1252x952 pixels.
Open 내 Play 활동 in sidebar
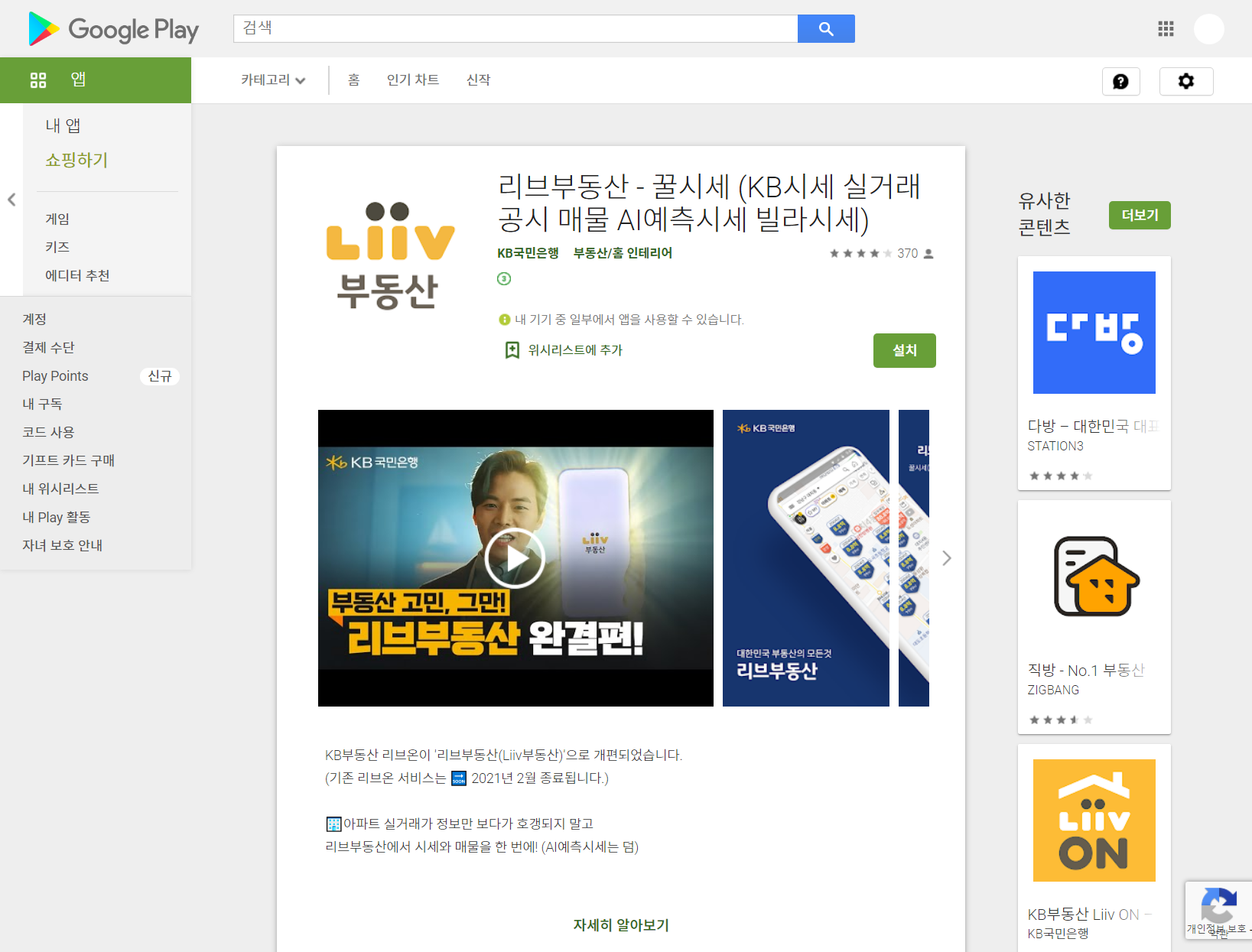56,517
